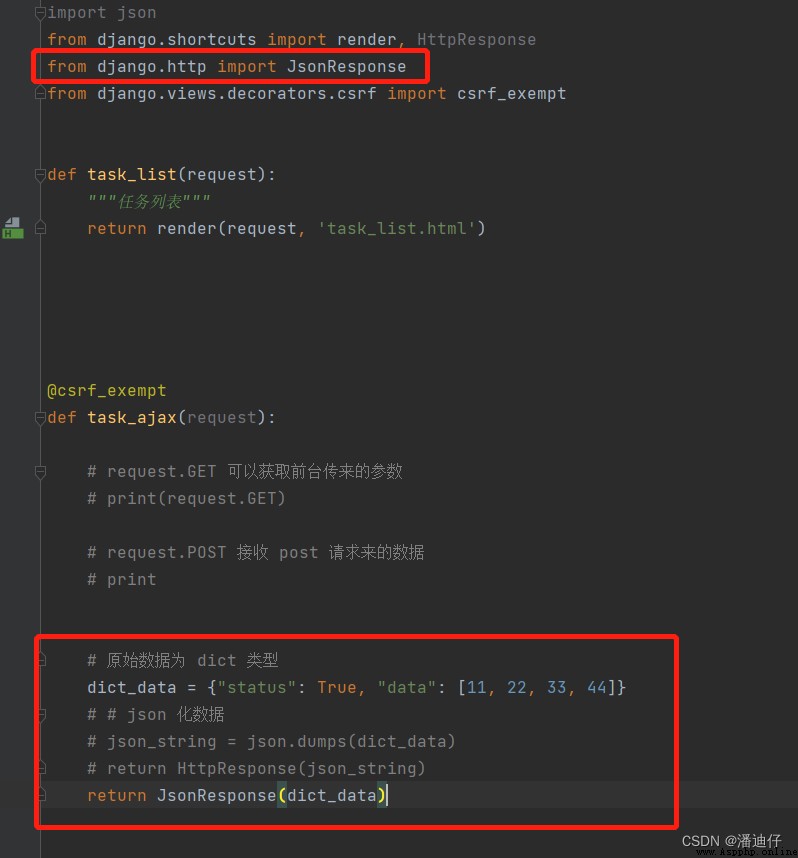
Task: Click the number 11 in the list
Action: (476, 687)
